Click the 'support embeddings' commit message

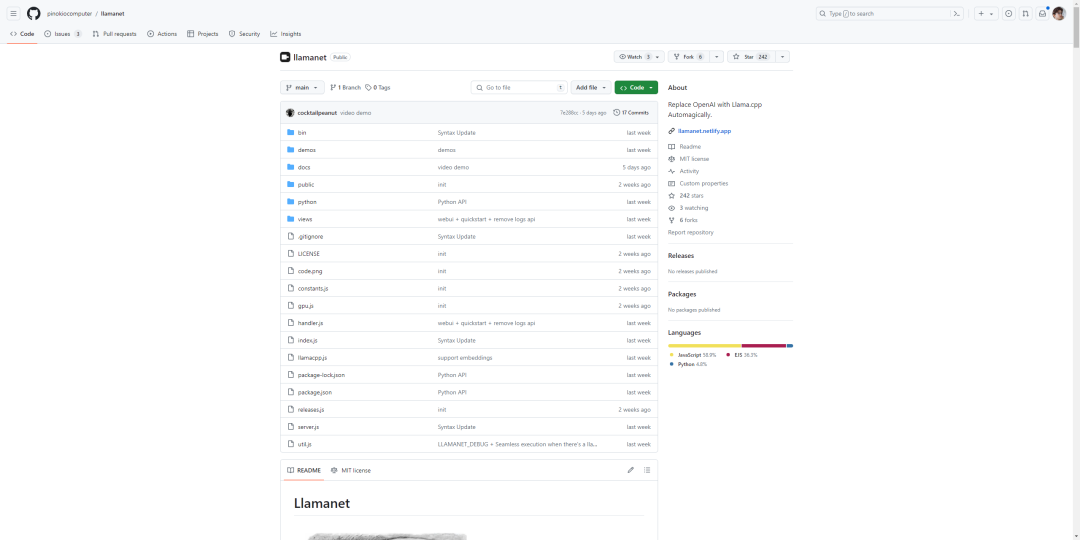(465, 357)
